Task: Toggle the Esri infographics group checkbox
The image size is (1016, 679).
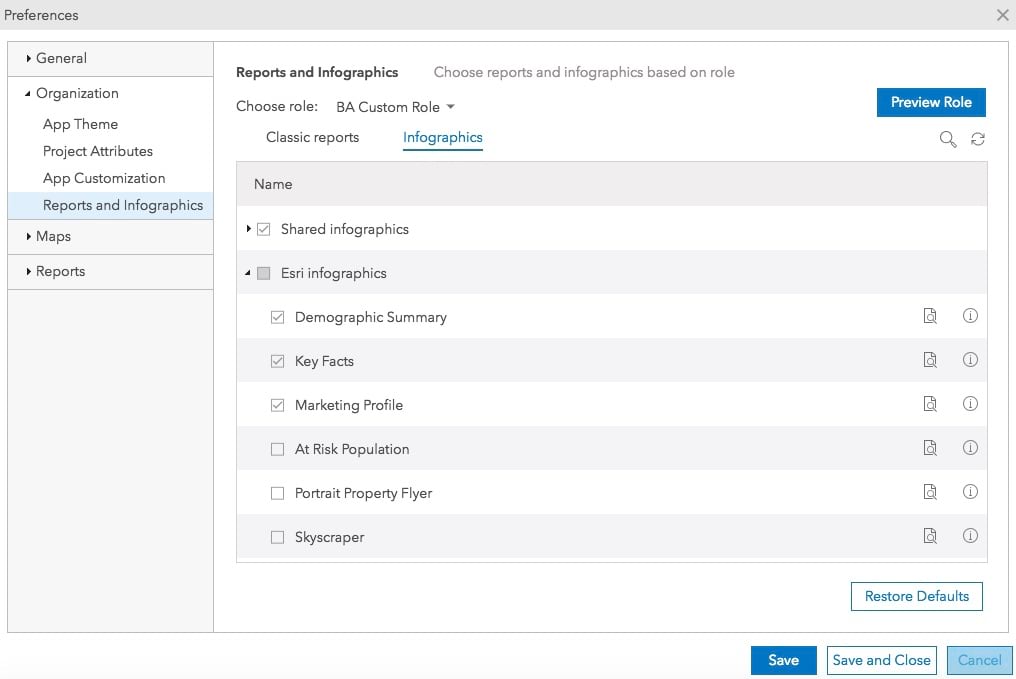Action: (264, 273)
